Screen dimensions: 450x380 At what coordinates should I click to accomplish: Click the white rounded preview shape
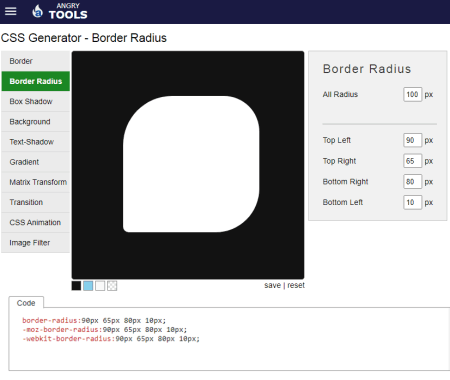click(x=191, y=164)
